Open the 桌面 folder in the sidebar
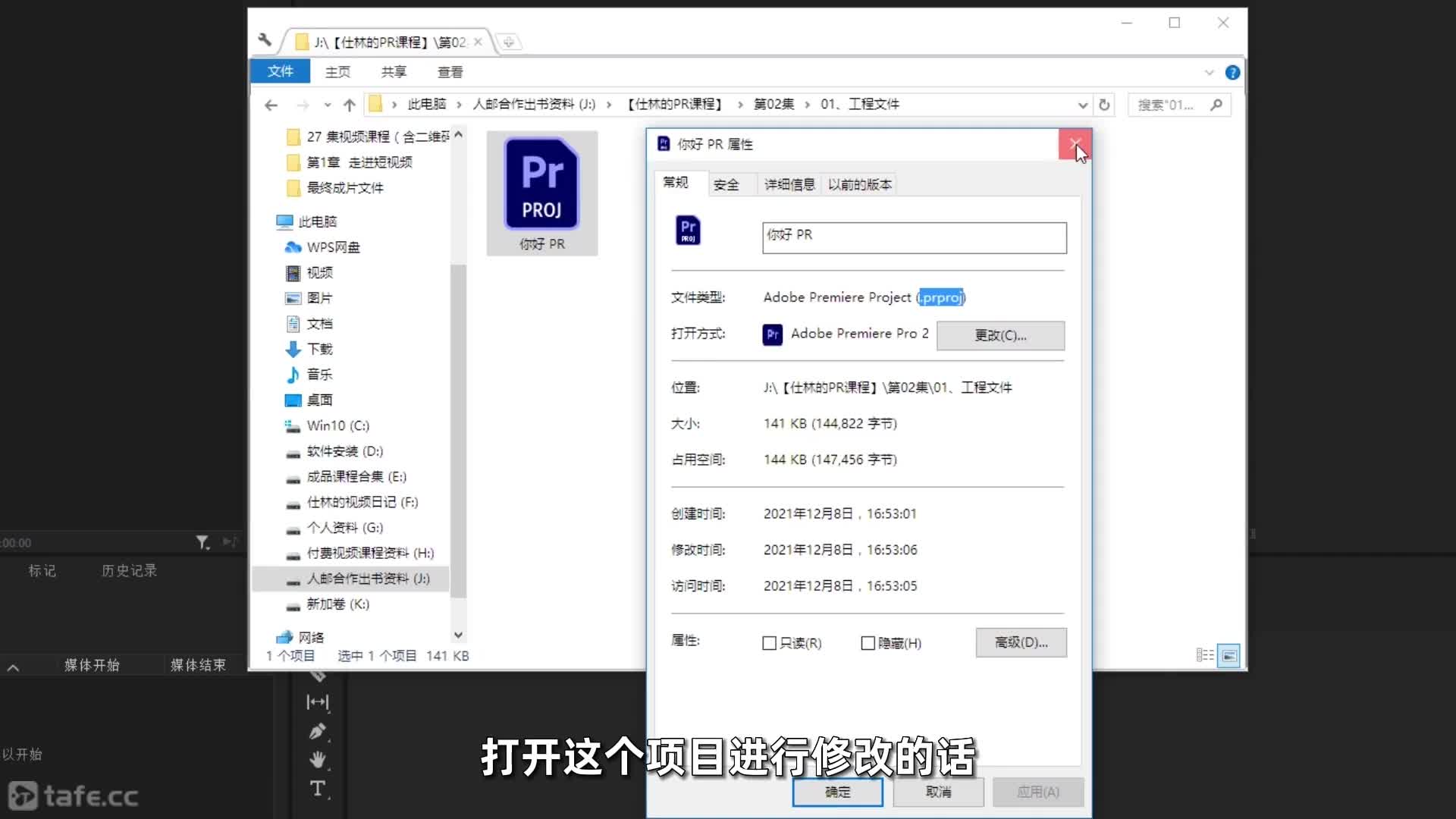 (x=309, y=400)
